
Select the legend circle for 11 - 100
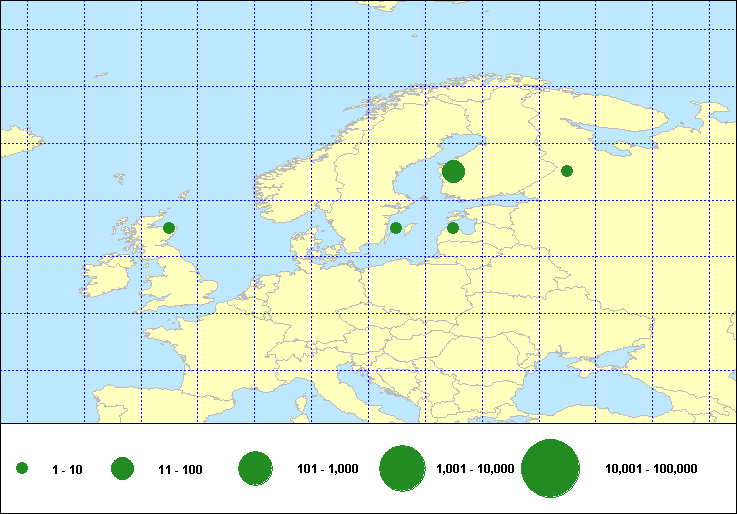(123, 469)
